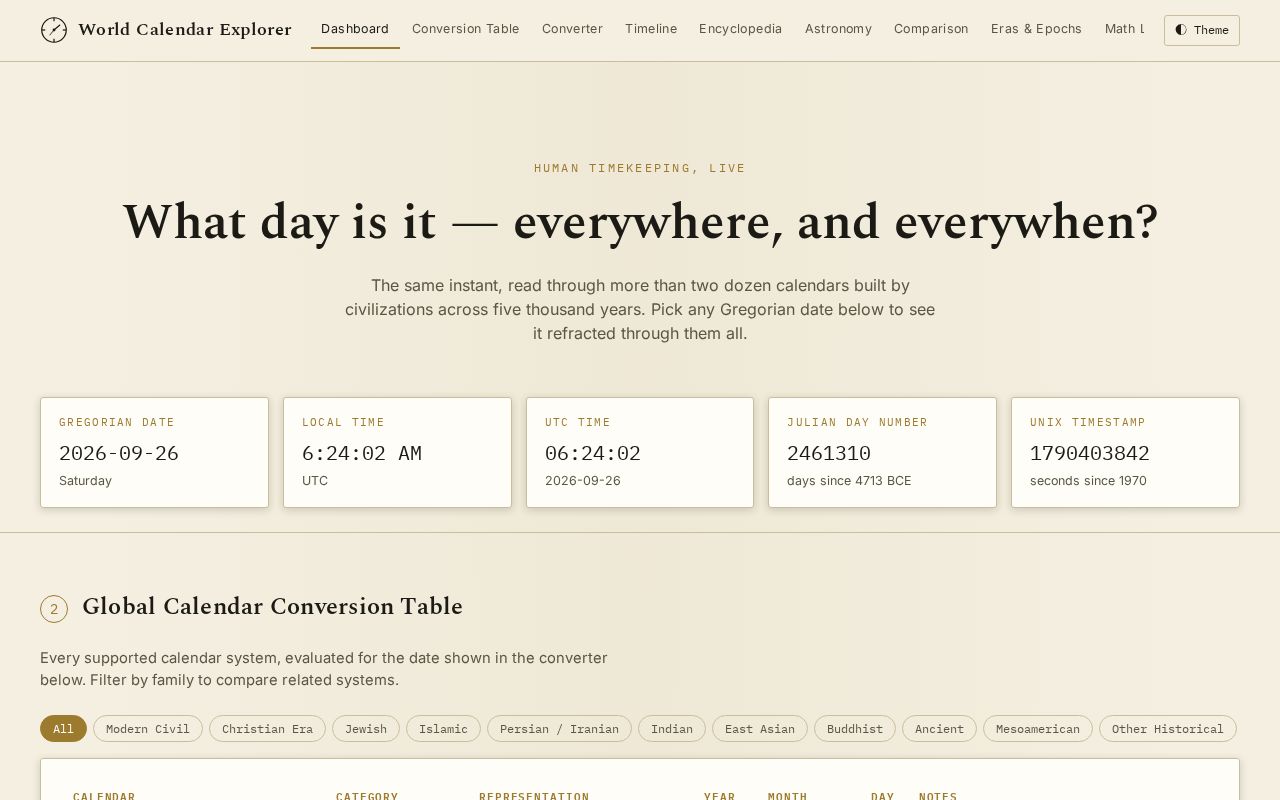This screenshot has height=800, width=1280.
Task: Switch to the Conversion Table tab
Action: tap(466, 29)
